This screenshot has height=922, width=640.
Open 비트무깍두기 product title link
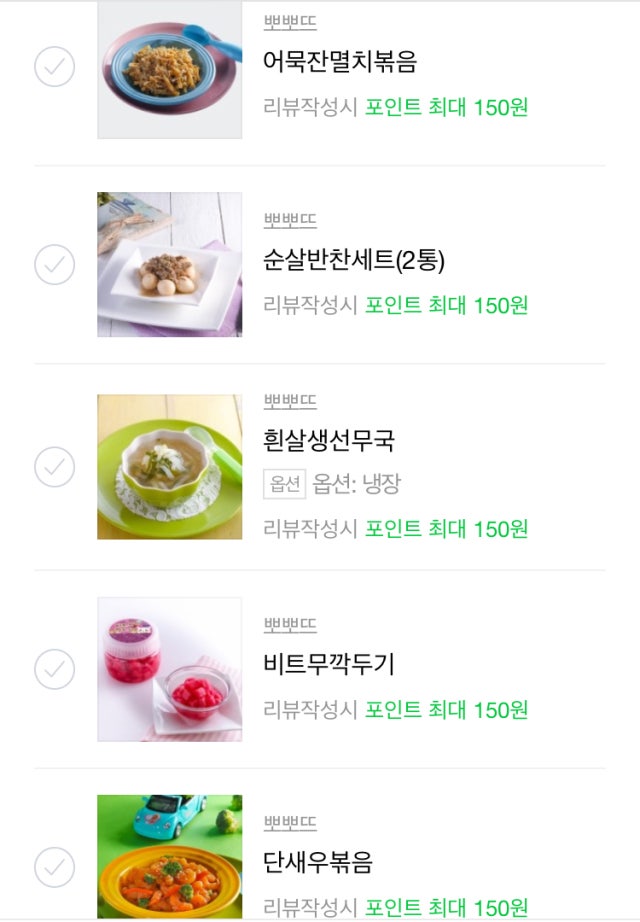pyautogui.click(x=329, y=664)
